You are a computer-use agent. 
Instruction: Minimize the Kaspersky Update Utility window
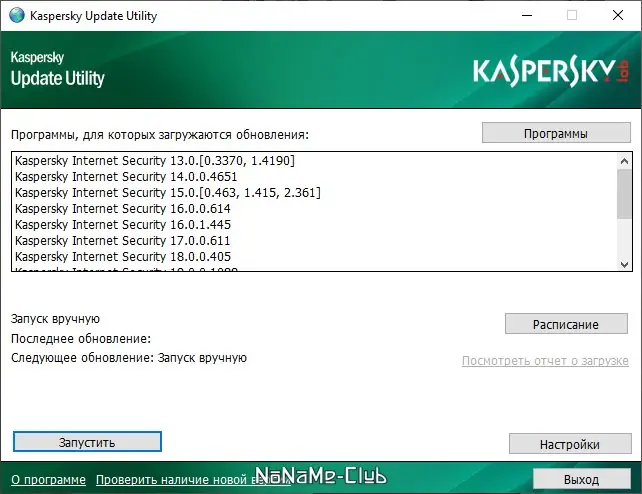[x=527, y=16]
